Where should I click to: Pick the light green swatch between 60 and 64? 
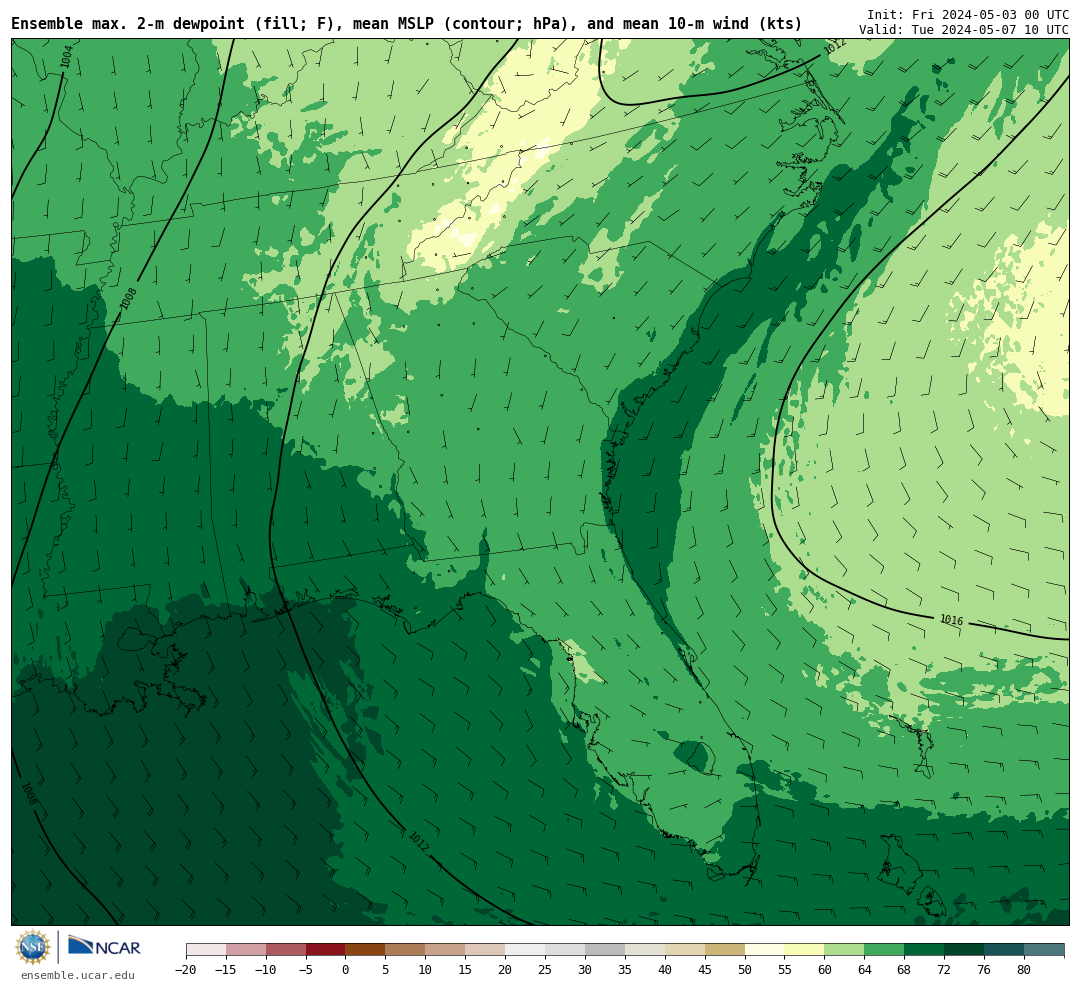(x=845, y=950)
